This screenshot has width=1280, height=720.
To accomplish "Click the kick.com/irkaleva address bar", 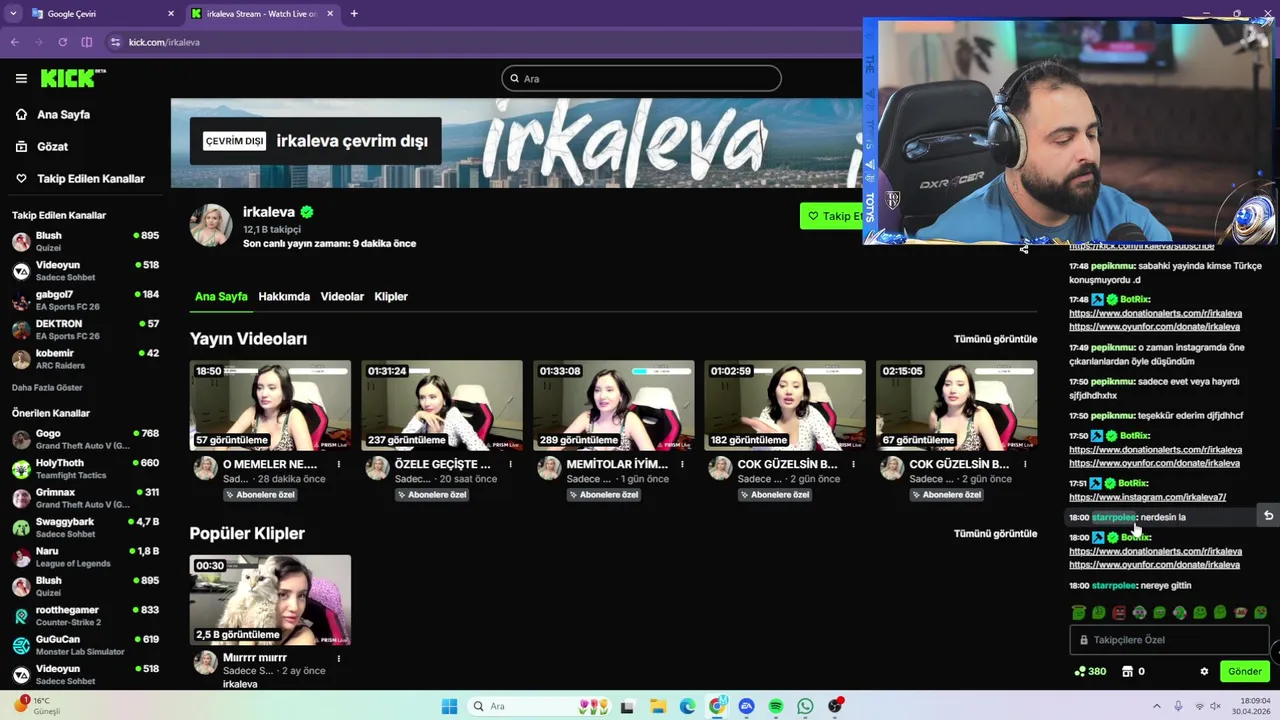I will pos(164,42).
